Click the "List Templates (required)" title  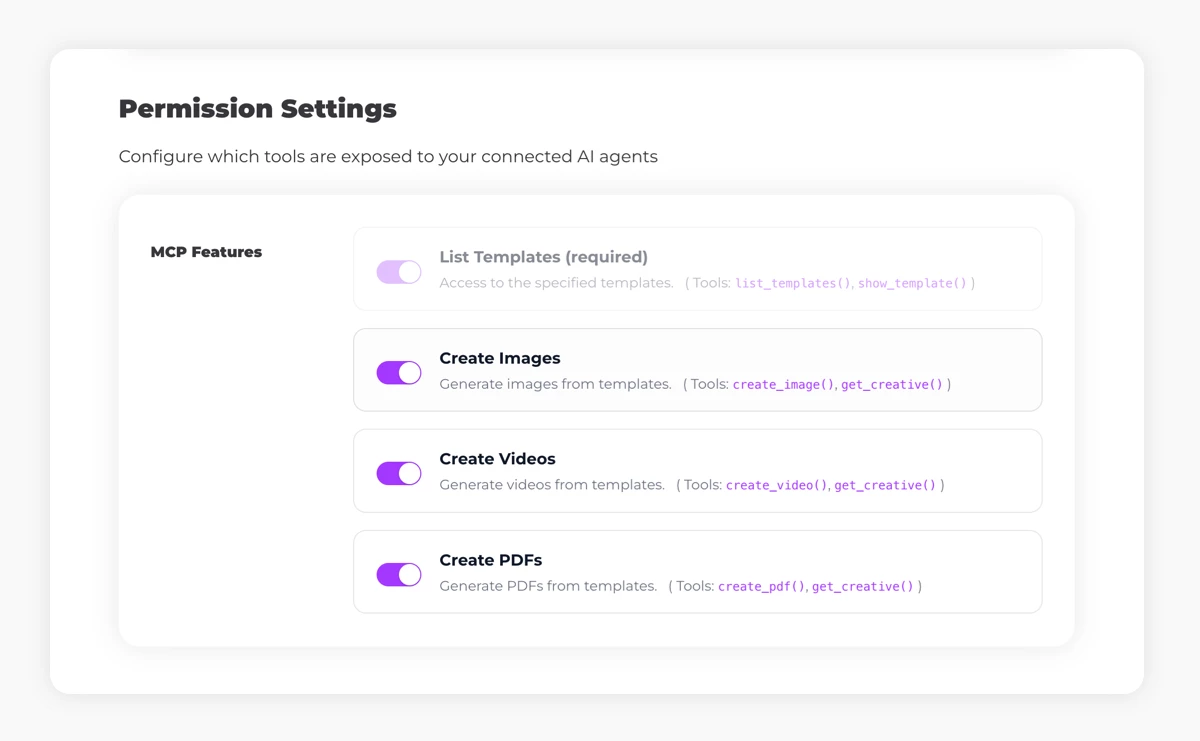[543, 257]
